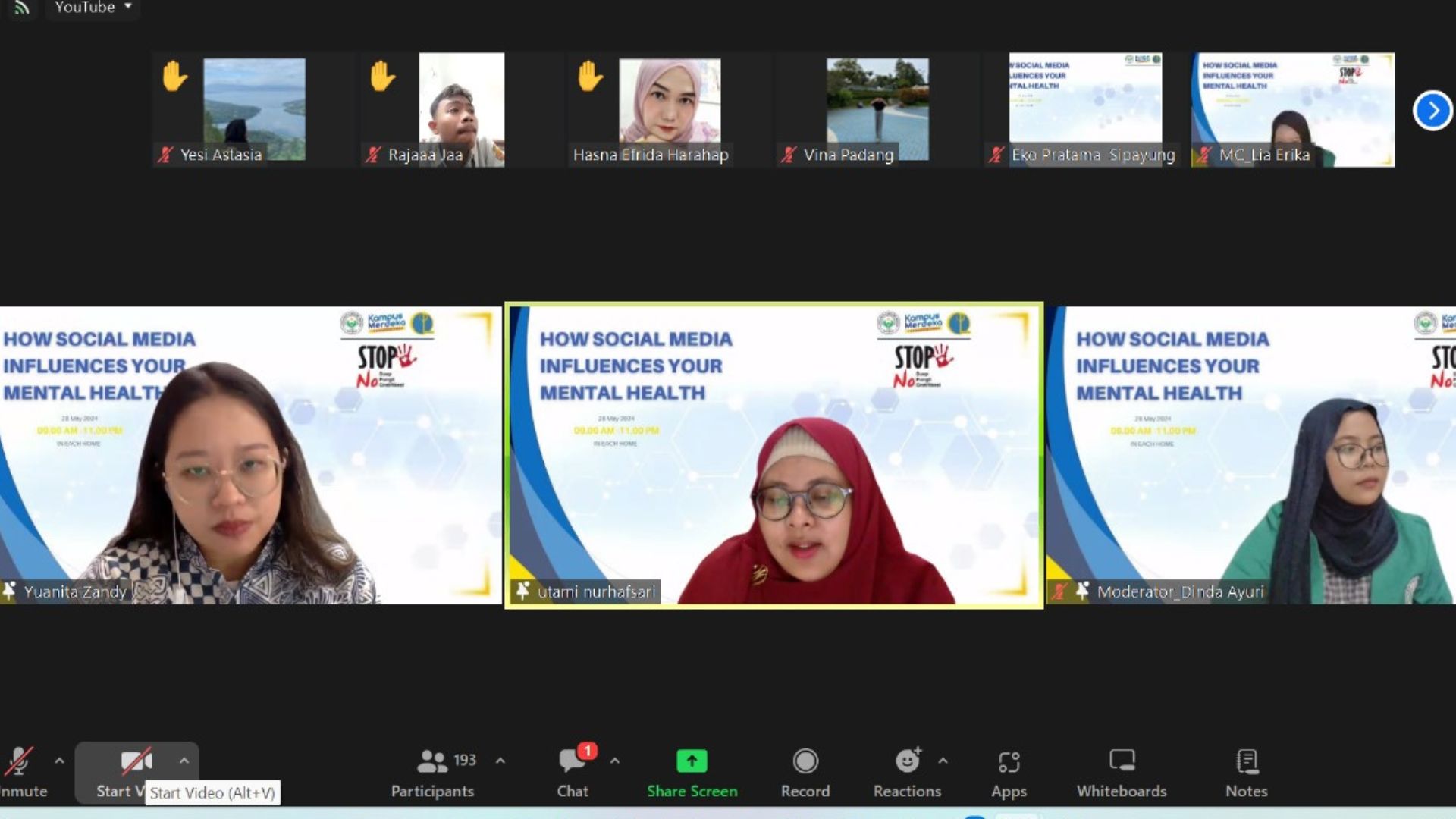Click utami nurhafsari's pinned video tile
Image resolution: width=1456 pixels, height=819 pixels.
point(773,455)
